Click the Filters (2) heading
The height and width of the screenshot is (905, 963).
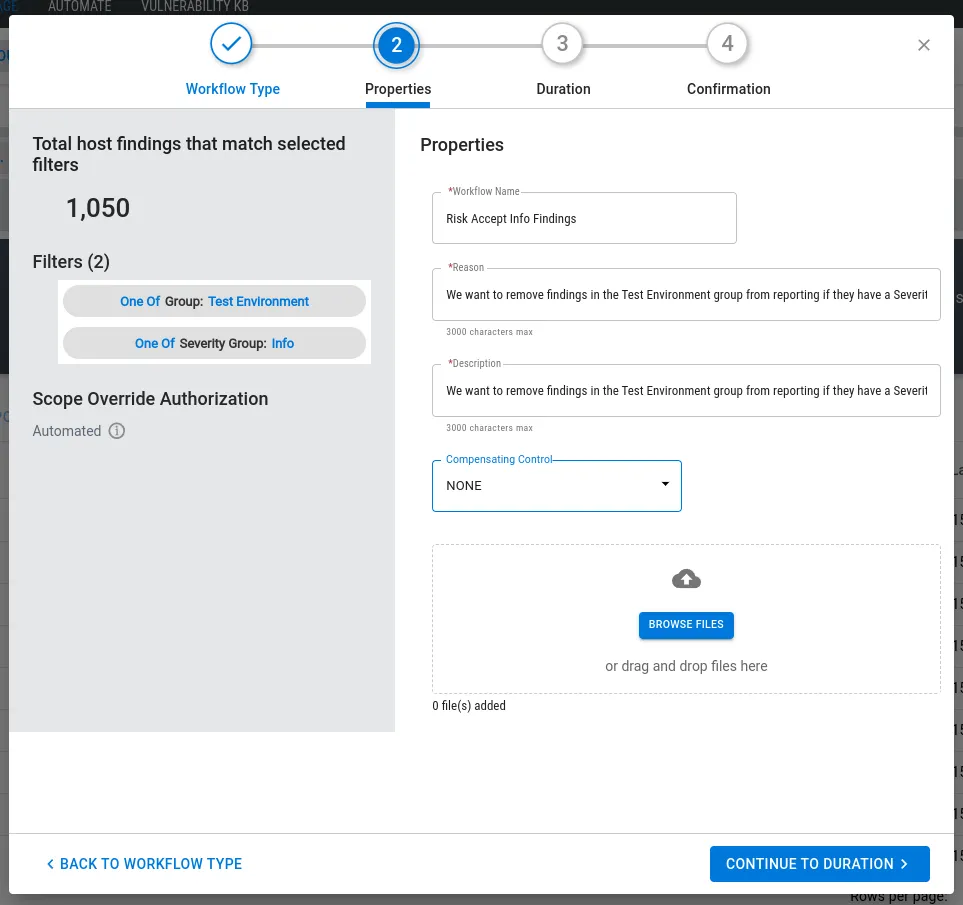tap(71, 262)
